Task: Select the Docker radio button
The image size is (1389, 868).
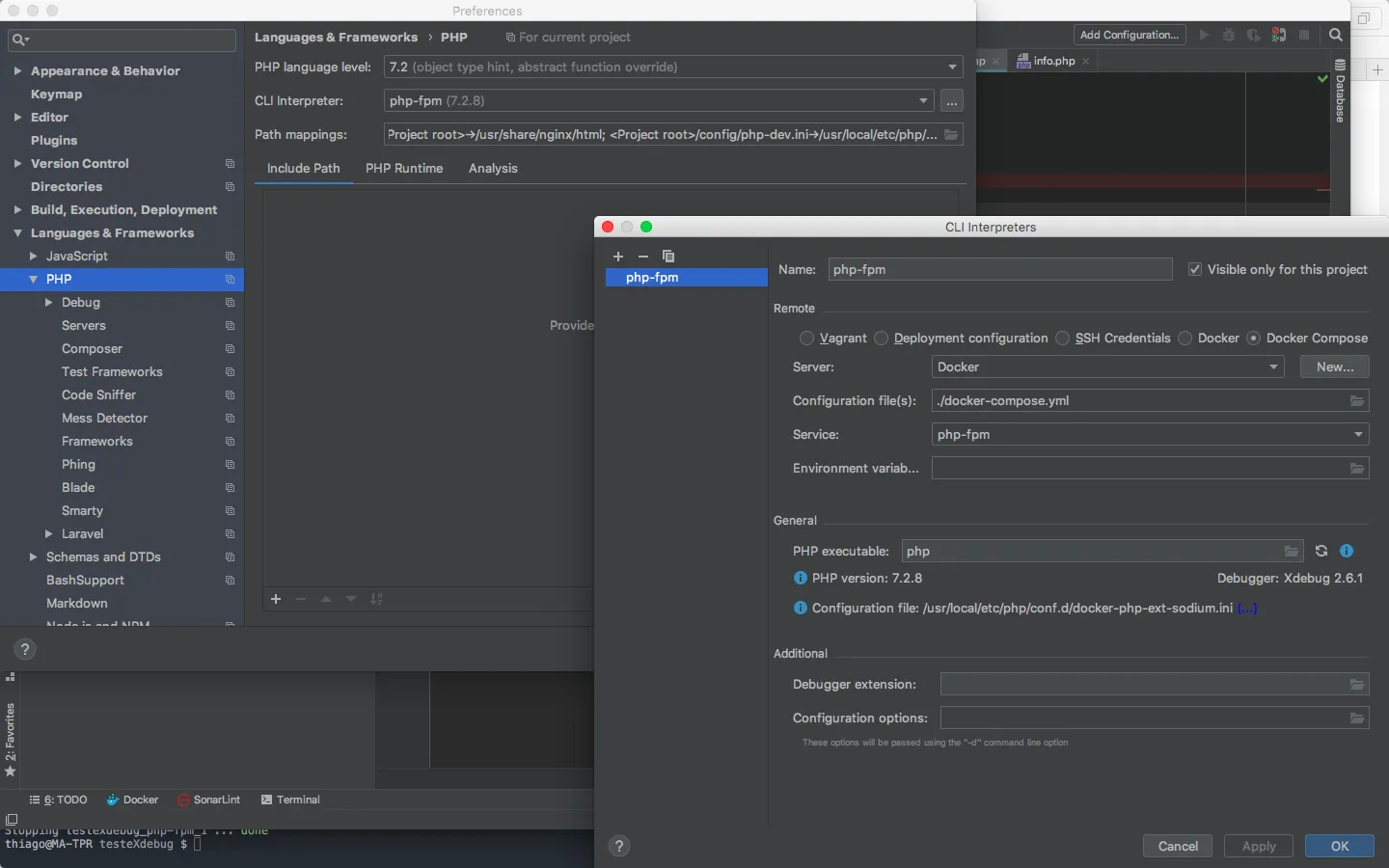Action: tap(1185, 339)
